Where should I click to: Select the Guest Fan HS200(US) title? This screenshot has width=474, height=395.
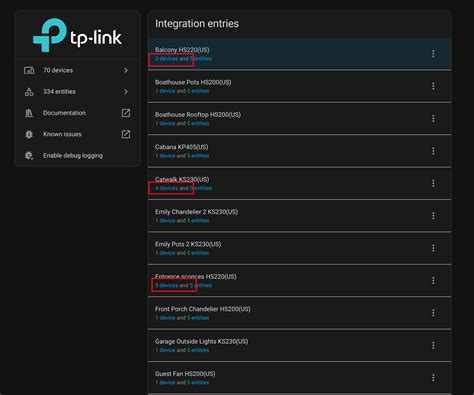pos(185,374)
